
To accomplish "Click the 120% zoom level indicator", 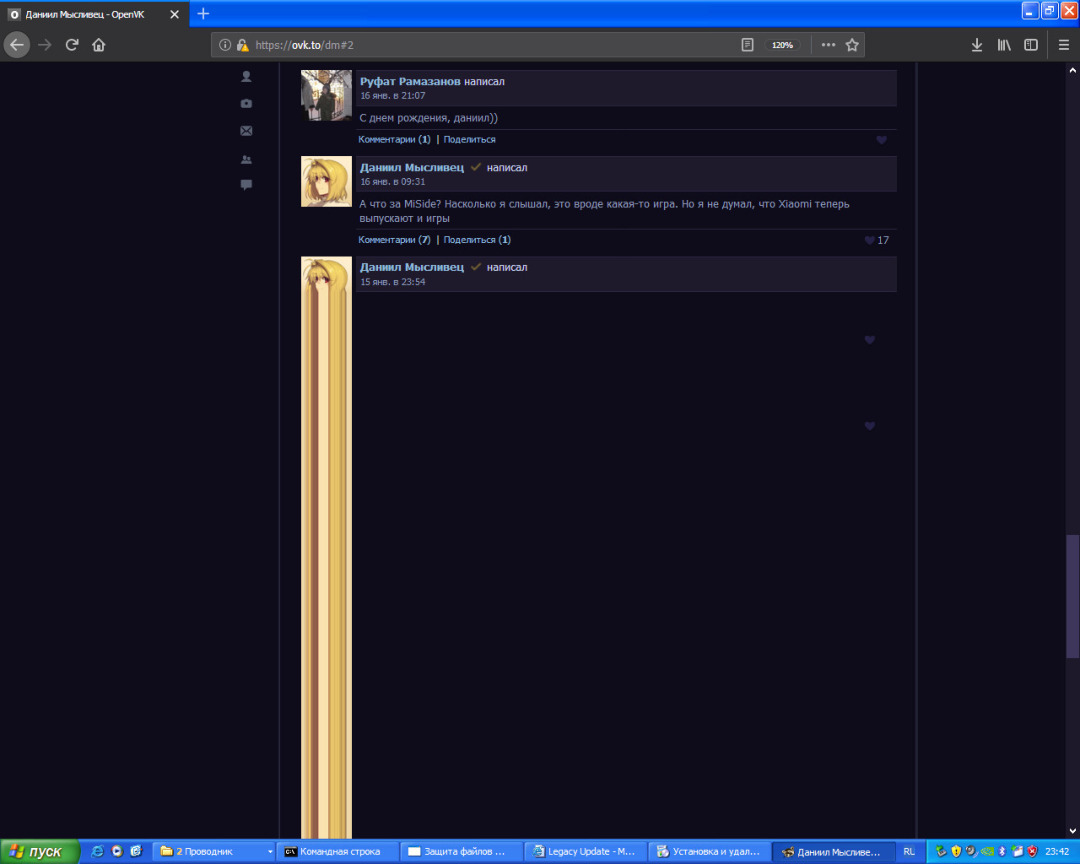I will tap(782, 45).
